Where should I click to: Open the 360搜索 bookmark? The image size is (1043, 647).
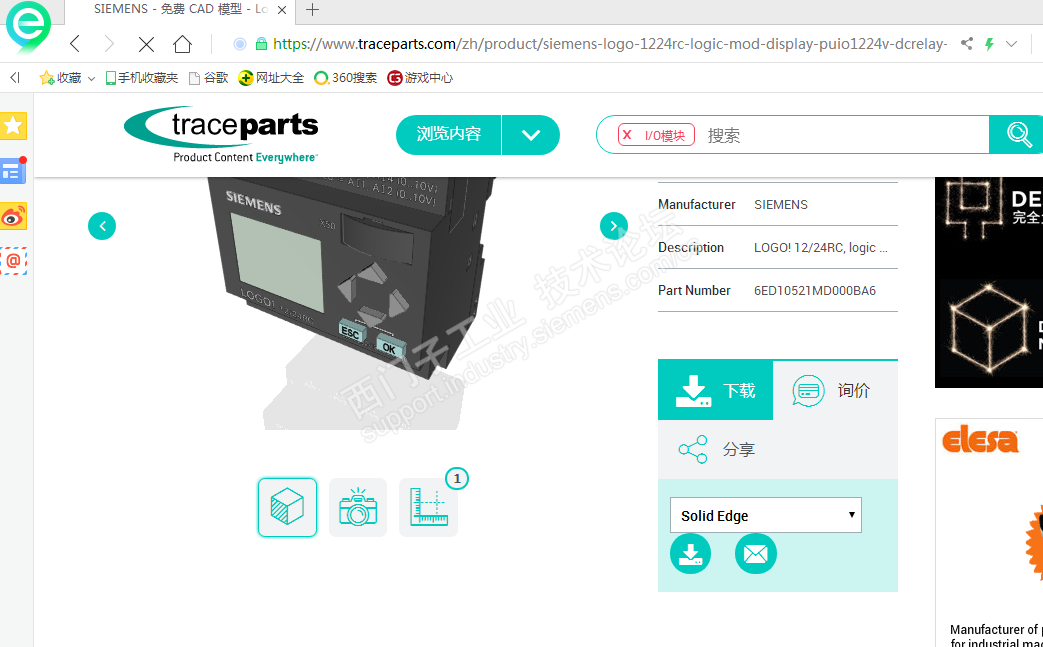345,78
